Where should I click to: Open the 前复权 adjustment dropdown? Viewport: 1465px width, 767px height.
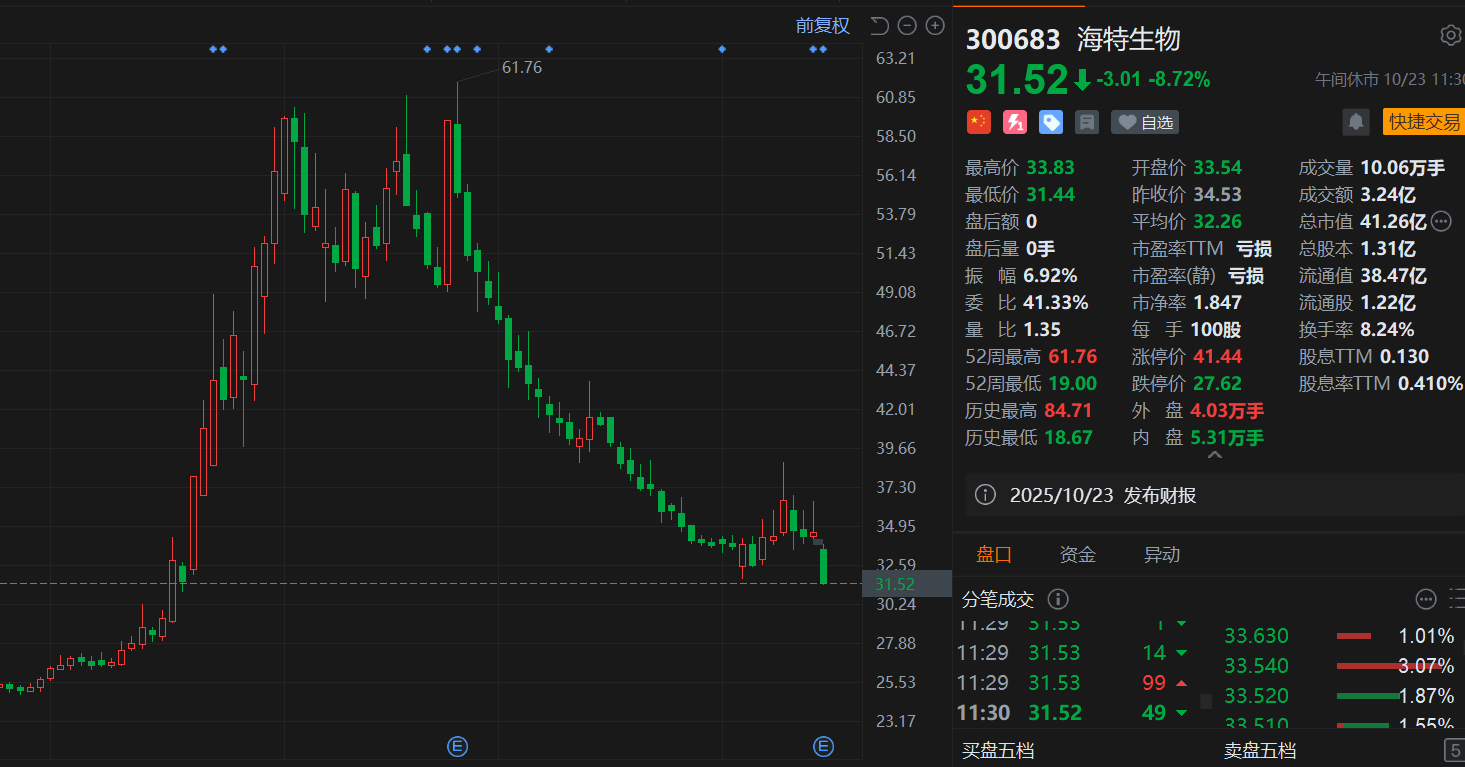(x=822, y=26)
